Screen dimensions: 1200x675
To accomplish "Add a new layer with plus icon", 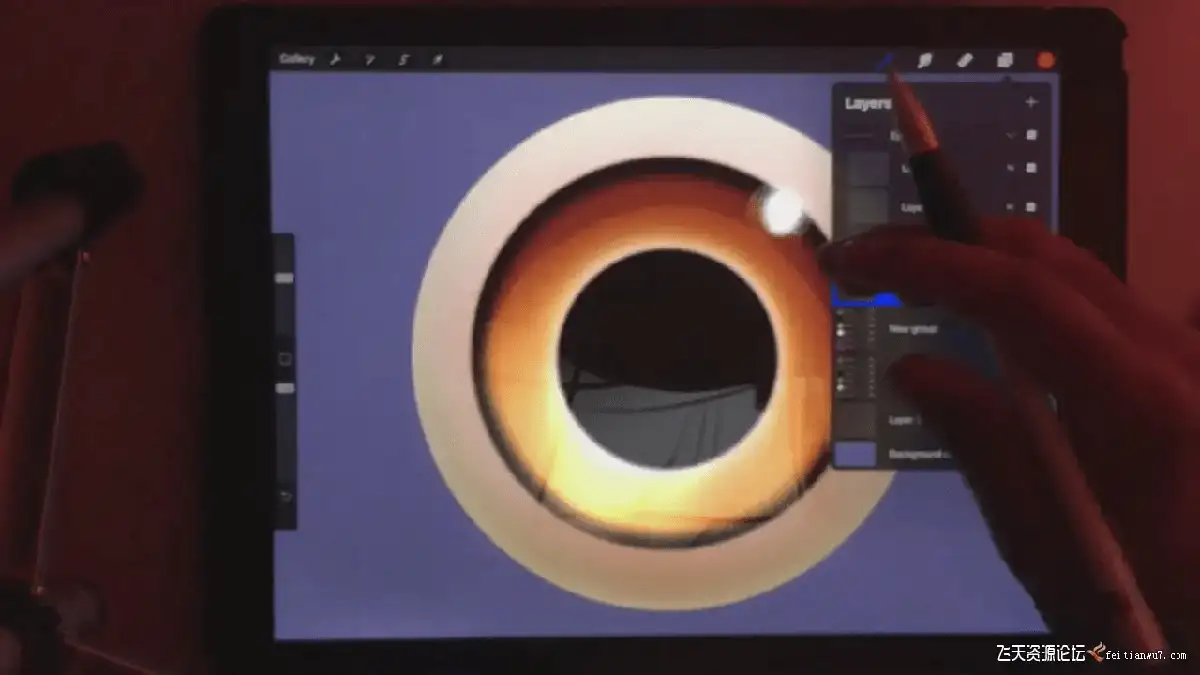I will coord(1031,102).
